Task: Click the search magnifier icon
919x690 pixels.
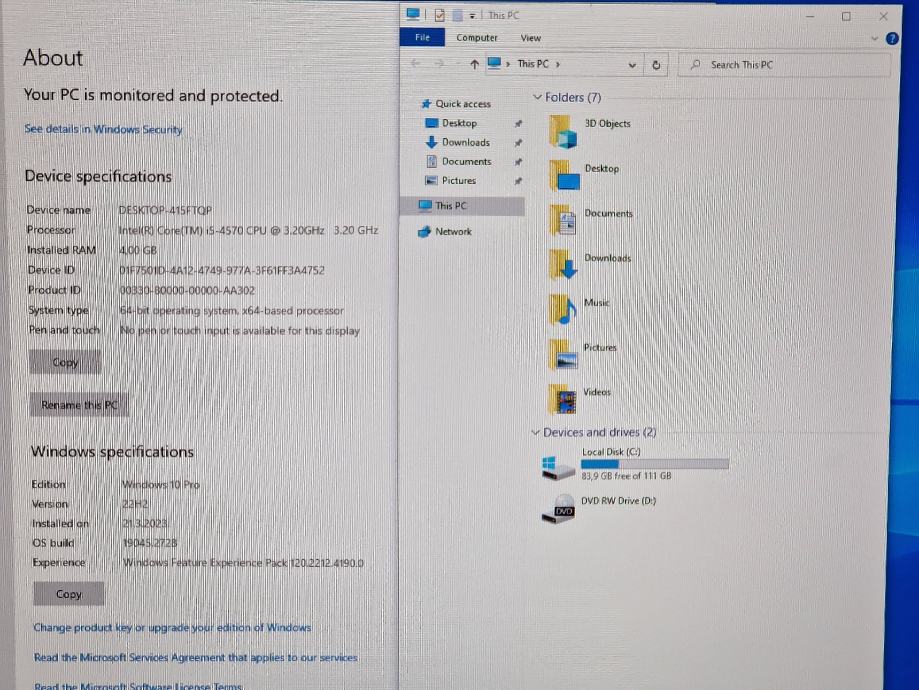Action: coord(695,64)
